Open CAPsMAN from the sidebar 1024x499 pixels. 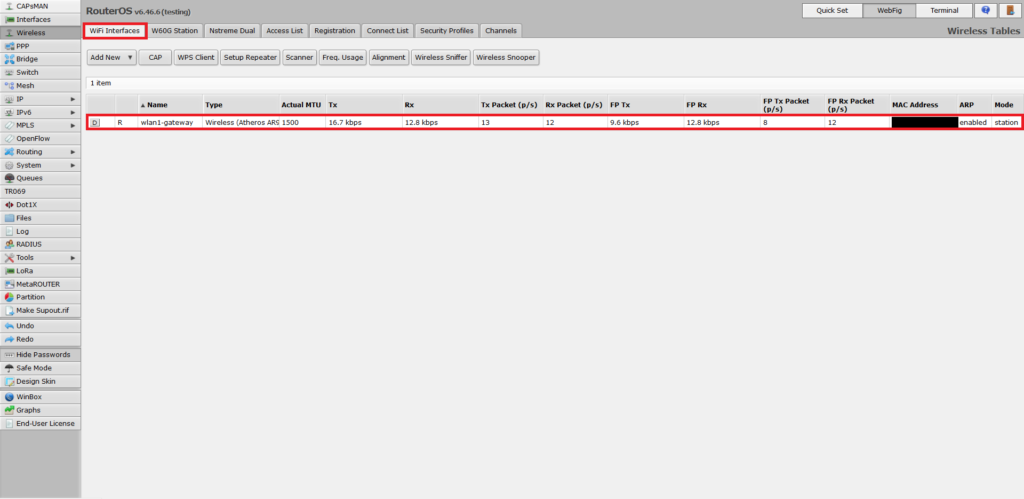pyautogui.click(x=40, y=6)
